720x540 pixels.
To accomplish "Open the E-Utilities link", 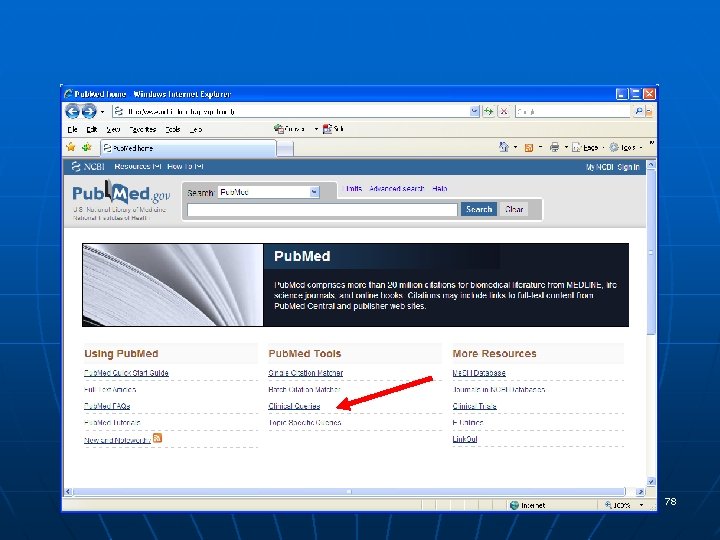I will pyautogui.click(x=467, y=422).
